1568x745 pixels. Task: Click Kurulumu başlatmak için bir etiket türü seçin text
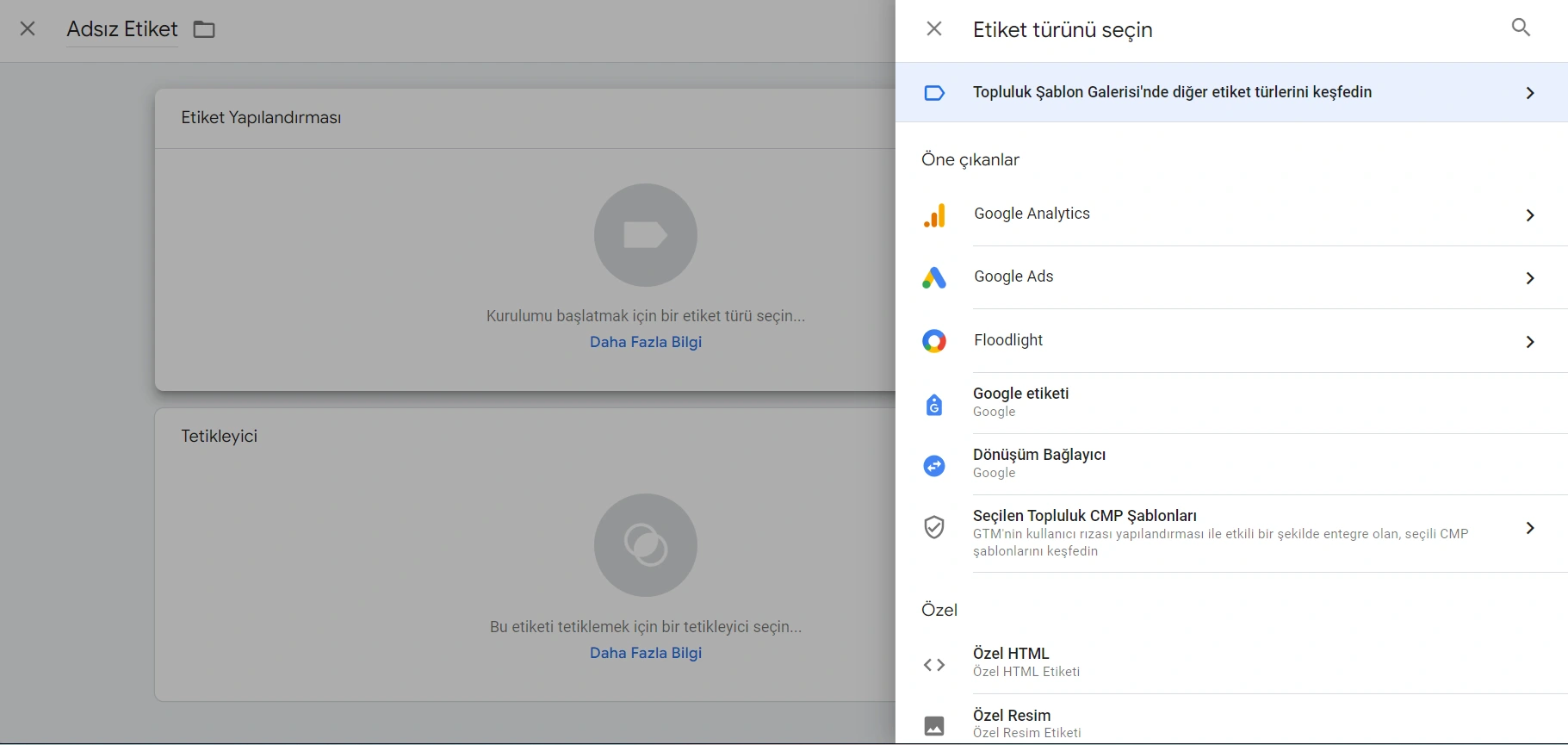[x=646, y=316]
